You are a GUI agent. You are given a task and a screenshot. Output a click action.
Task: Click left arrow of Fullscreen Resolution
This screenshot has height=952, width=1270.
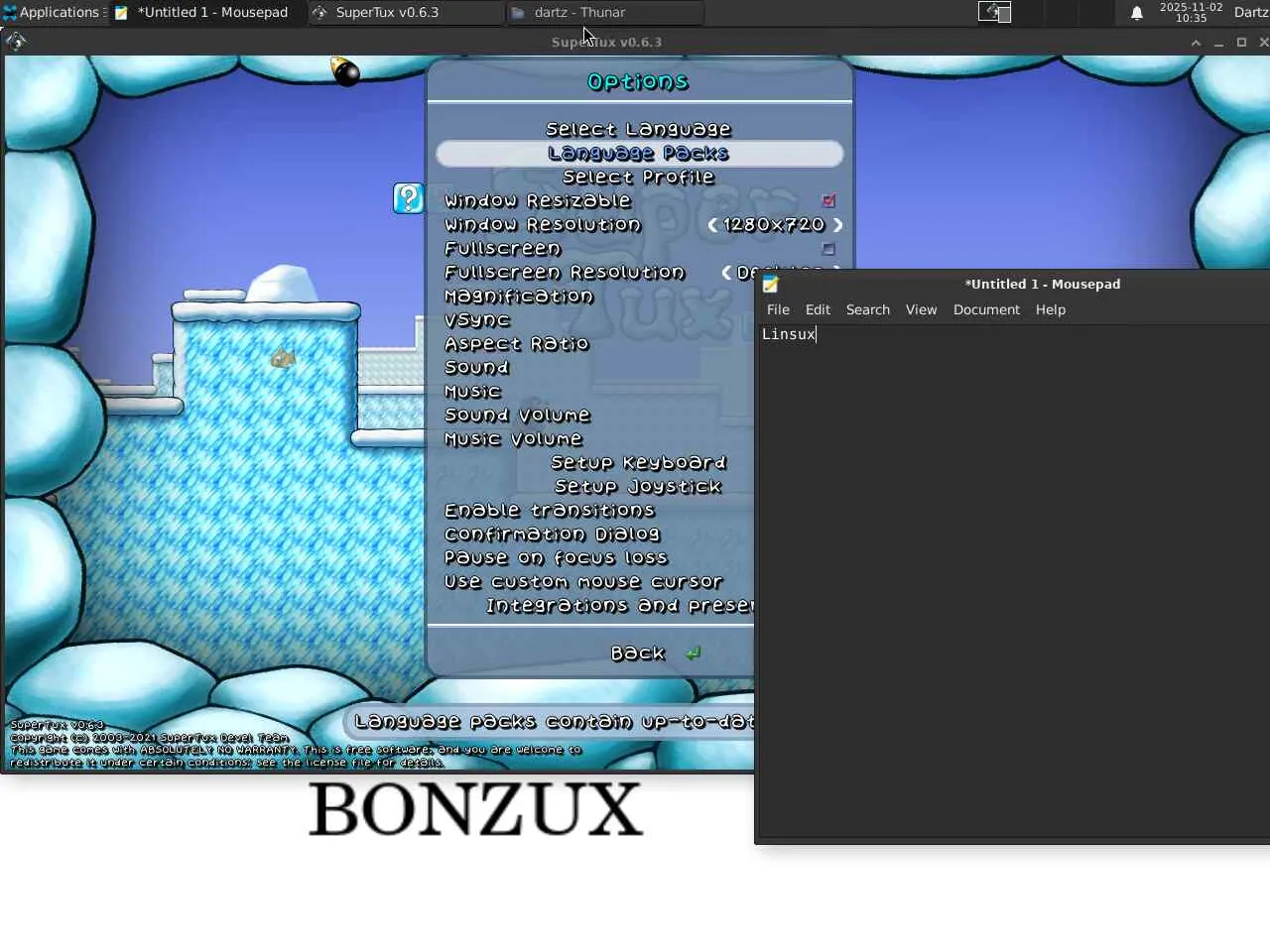726,273
